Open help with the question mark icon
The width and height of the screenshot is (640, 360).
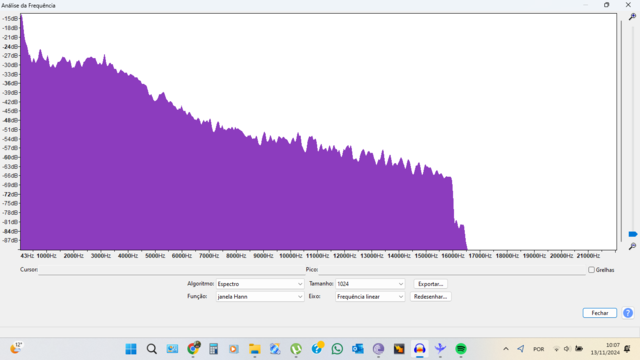[628, 313]
